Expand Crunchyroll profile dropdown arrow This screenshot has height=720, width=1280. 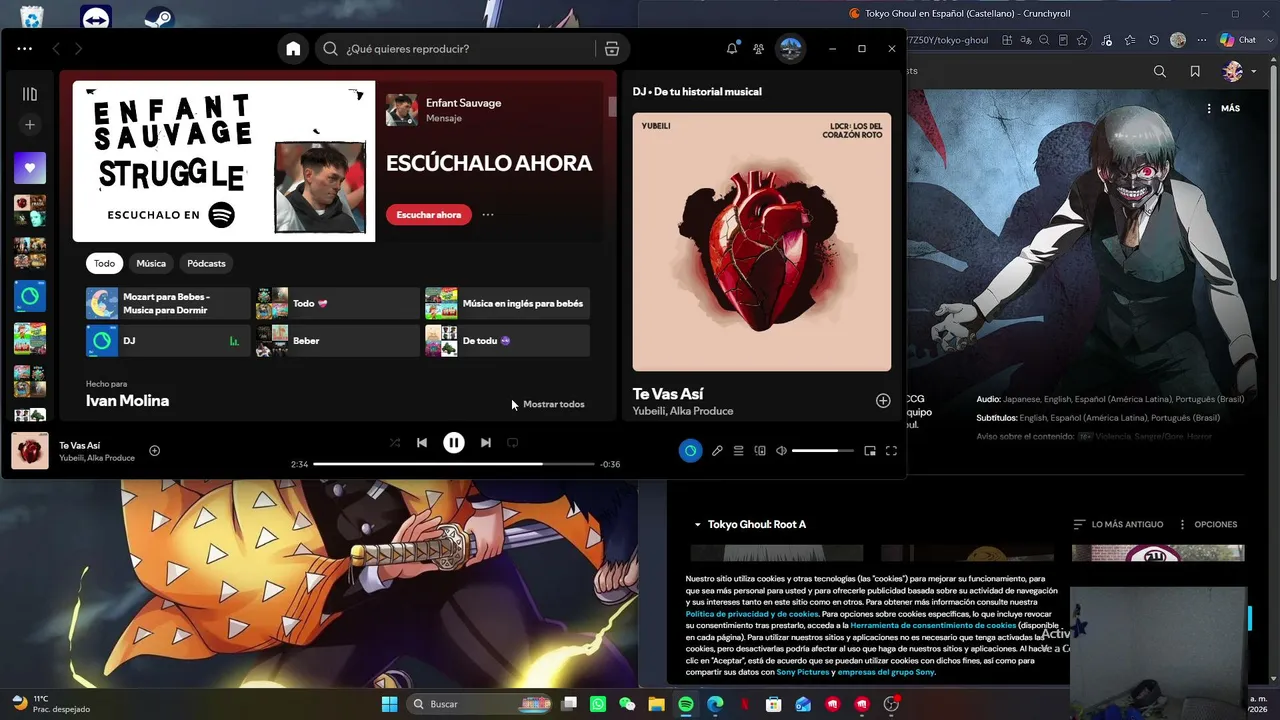pyautogui.click(x=1254, y=71)
